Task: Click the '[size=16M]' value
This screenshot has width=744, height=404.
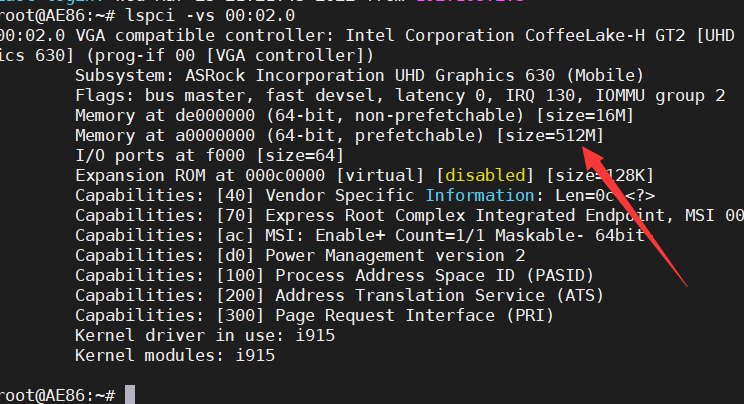Action: (585, 115)
